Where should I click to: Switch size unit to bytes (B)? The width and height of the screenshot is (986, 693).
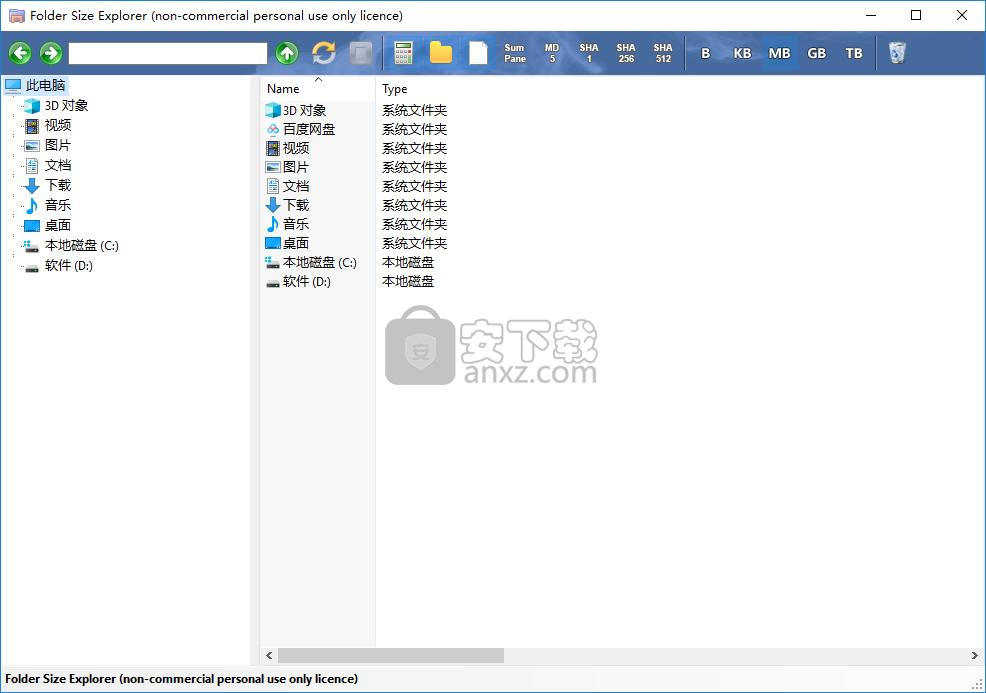pos(706,53)
